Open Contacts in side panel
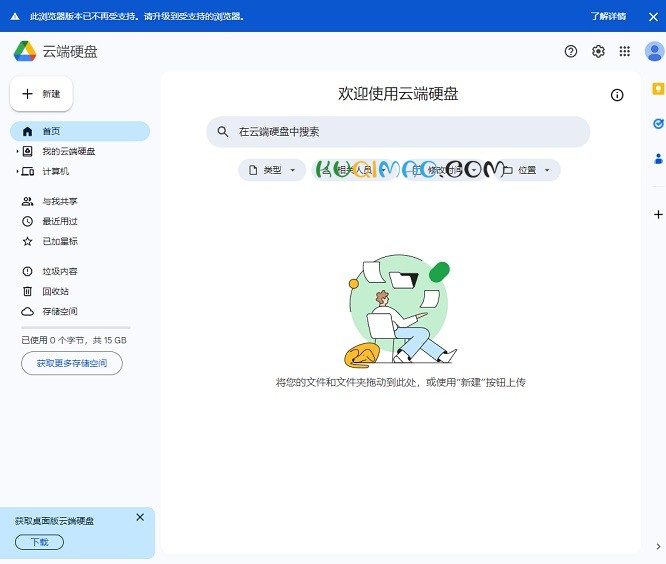The height and width of the screenshot is (564, 666). [x=658, y=159]
